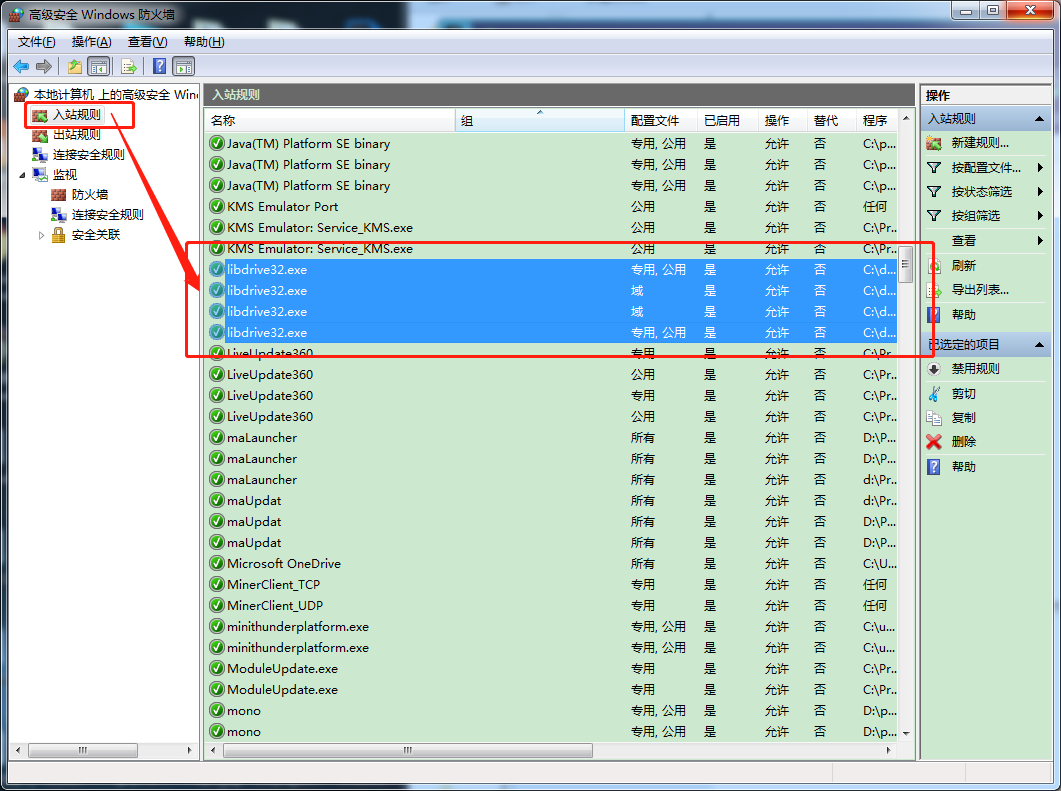Screen dimensions: 1061x791
Task: Click the 防火墙 brick wall icon
Action: [59, 195]
